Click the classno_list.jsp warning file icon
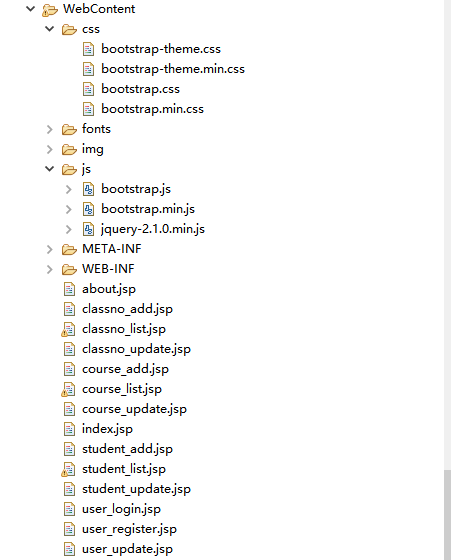 (68, 329)
